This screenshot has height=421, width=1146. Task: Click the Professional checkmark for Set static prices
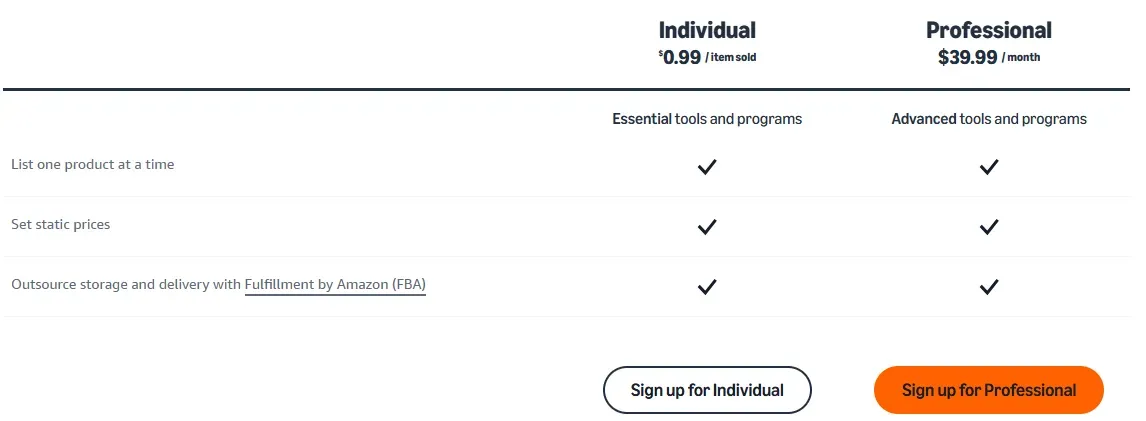(989, 227)
